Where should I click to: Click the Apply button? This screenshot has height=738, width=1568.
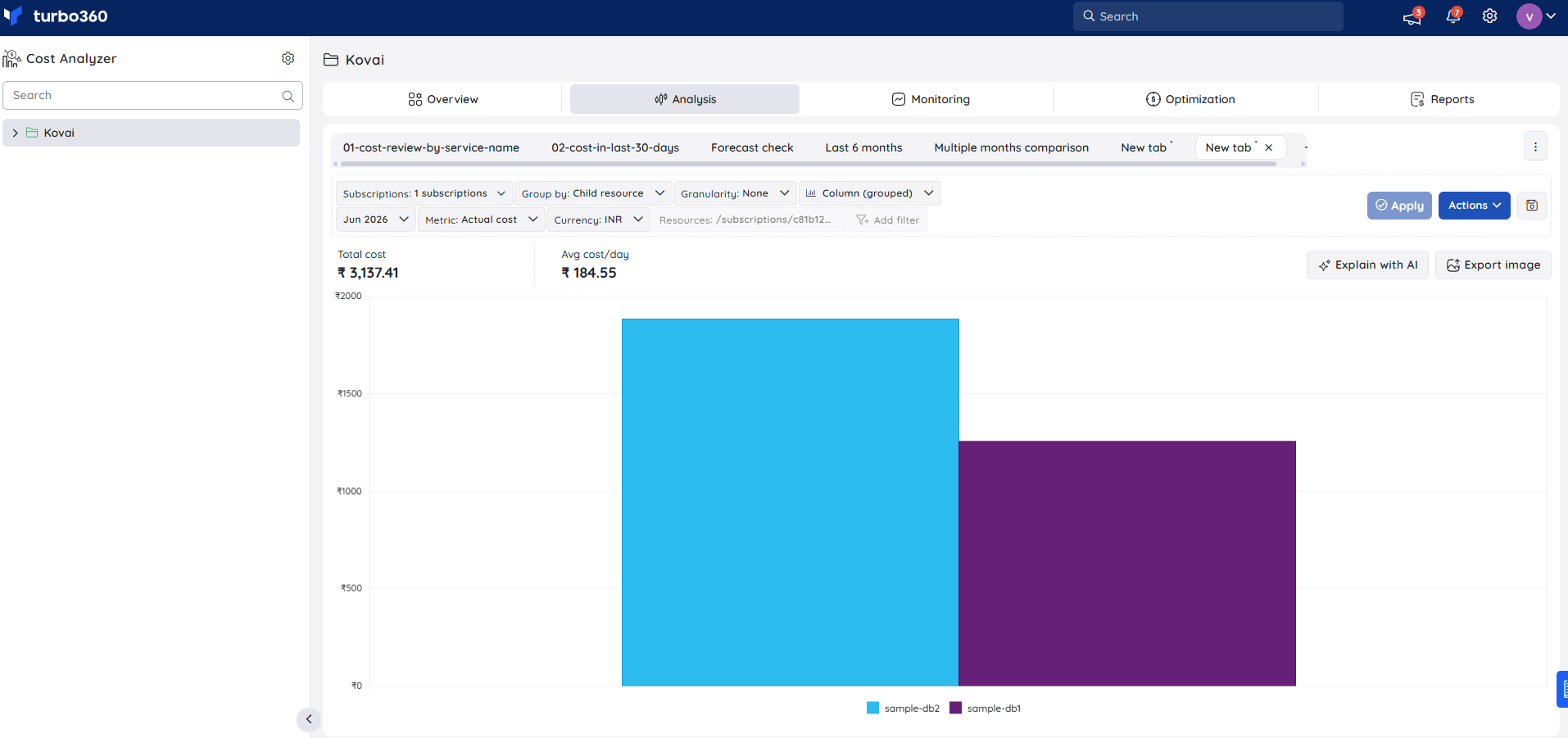[1399, 206]
